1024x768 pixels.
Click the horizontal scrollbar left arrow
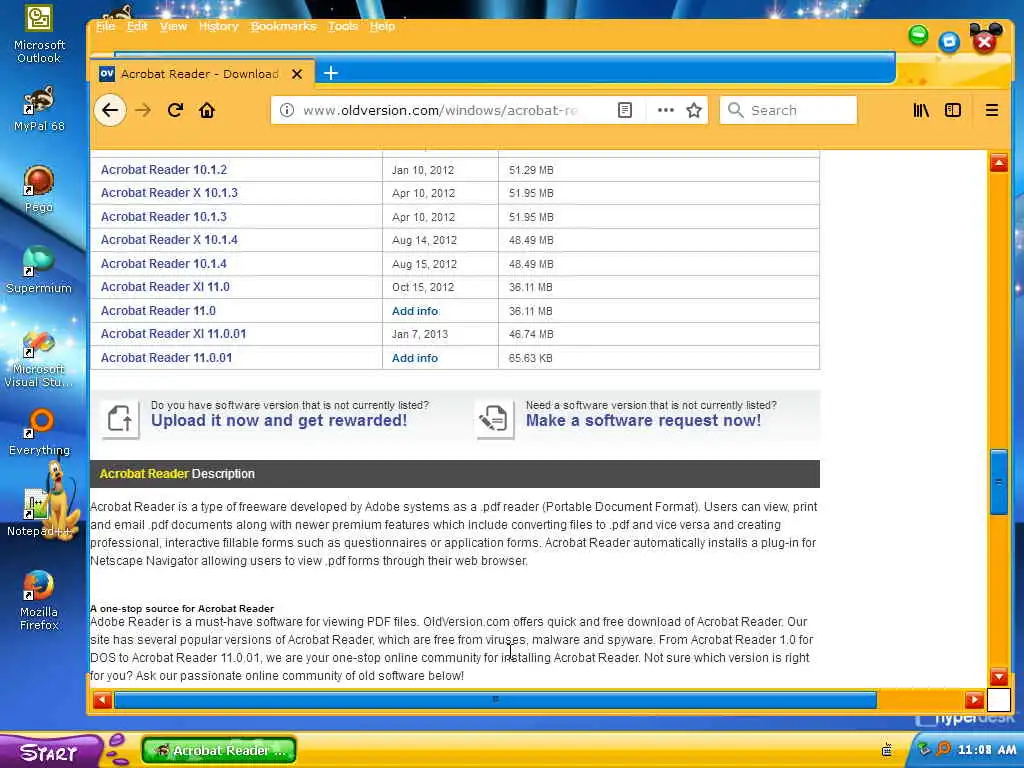[102, 700]
